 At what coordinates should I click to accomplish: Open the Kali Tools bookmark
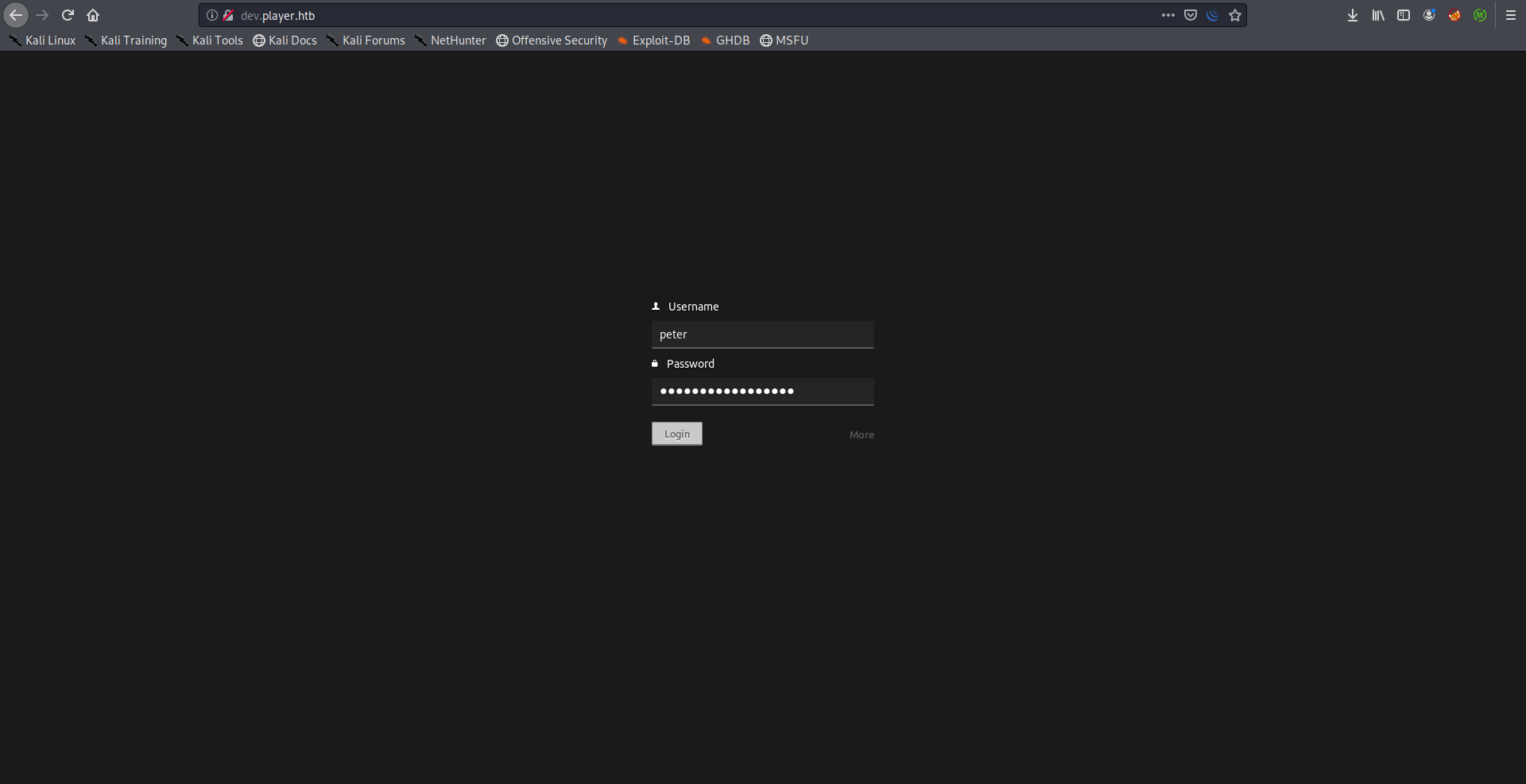[210, 41]
